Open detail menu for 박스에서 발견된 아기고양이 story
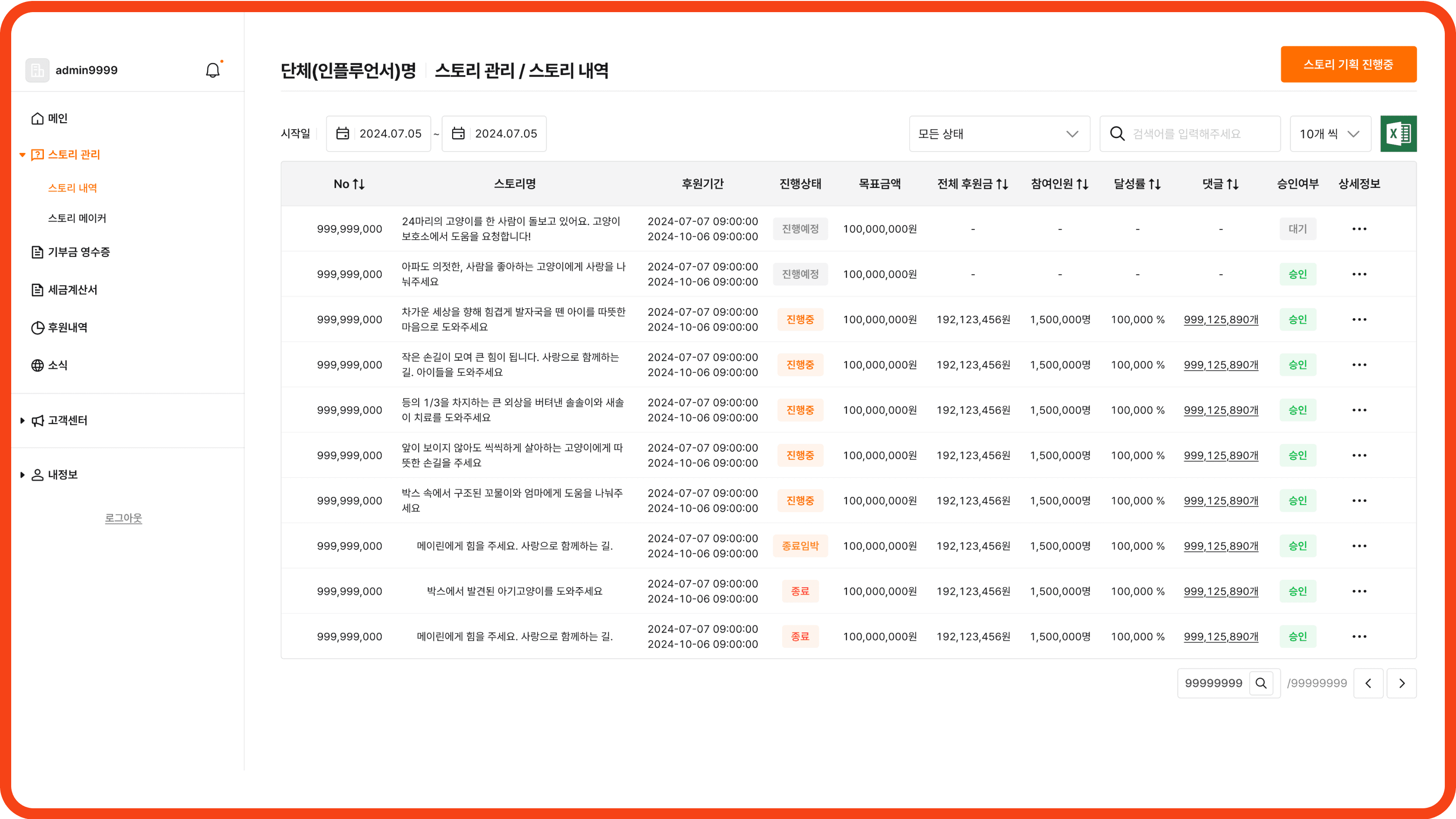 (x=1359, y=591)
